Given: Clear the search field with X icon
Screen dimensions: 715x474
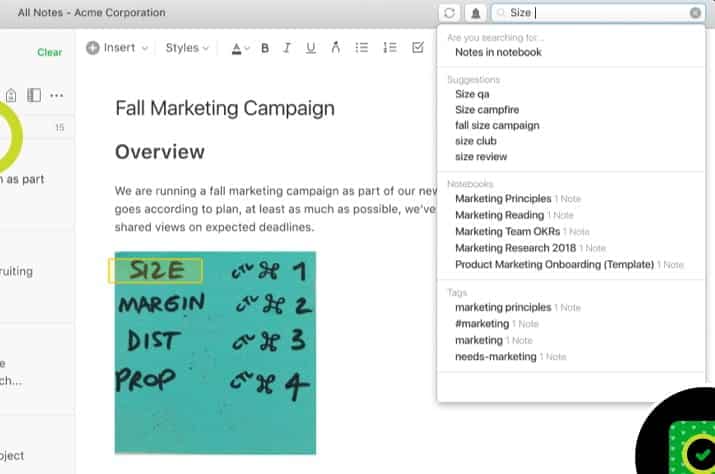Looking at the screenshot, I should [x=695, y=13].
